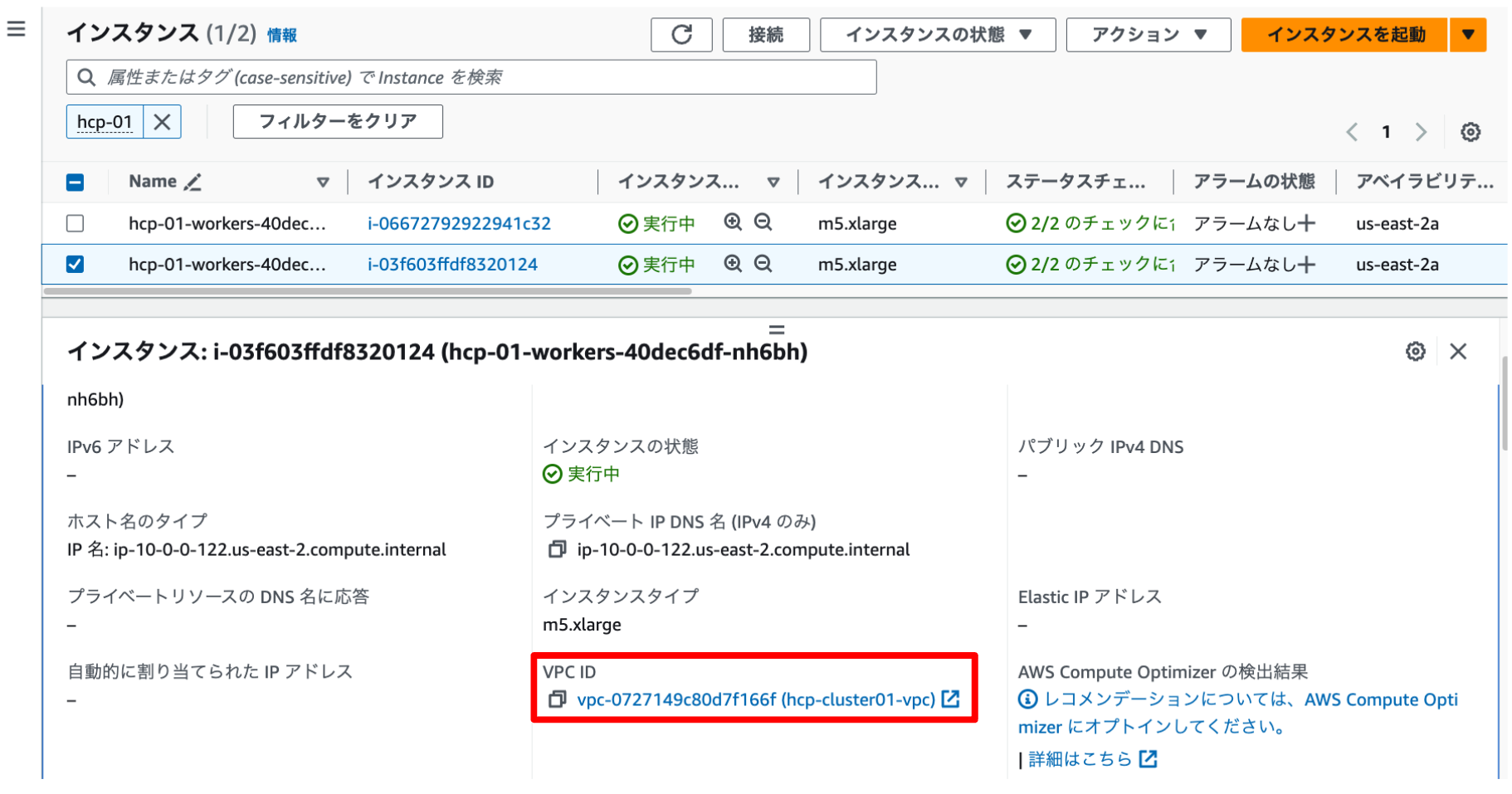
Task: Close the instance detail panel
Action: 1458,351
